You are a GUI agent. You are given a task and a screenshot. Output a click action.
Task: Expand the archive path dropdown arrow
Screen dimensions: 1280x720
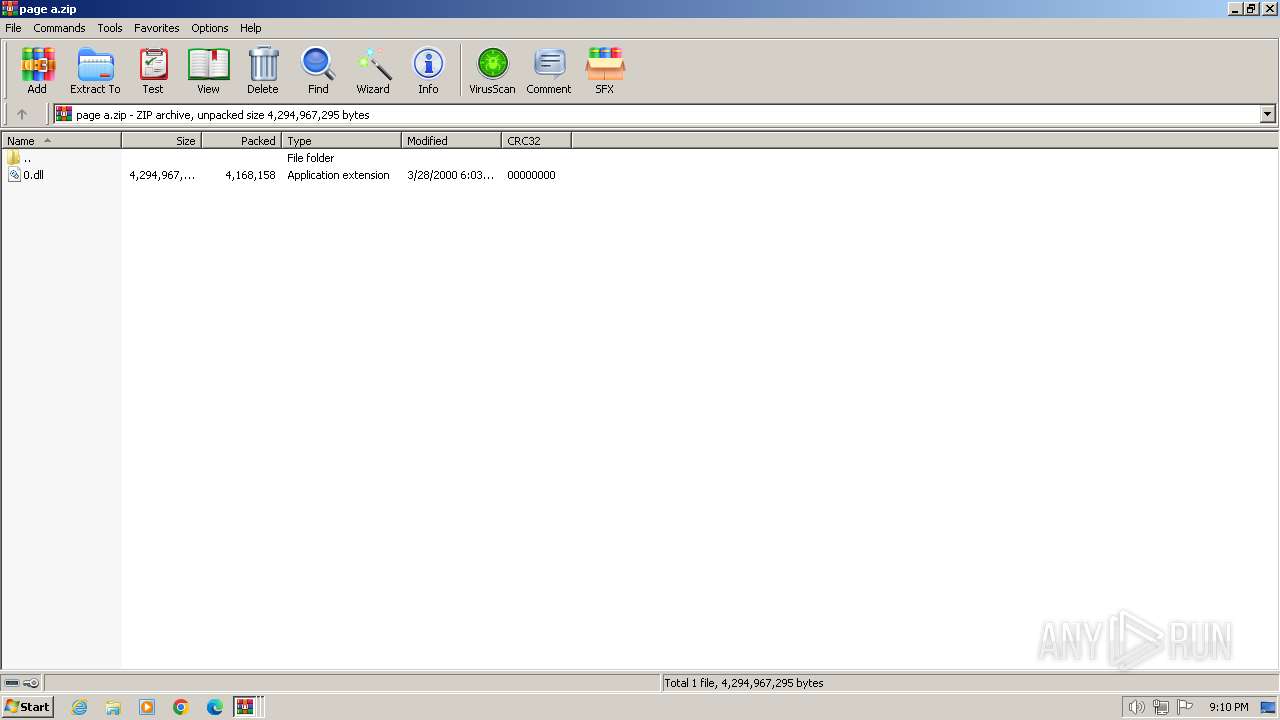pos(1267,114)
